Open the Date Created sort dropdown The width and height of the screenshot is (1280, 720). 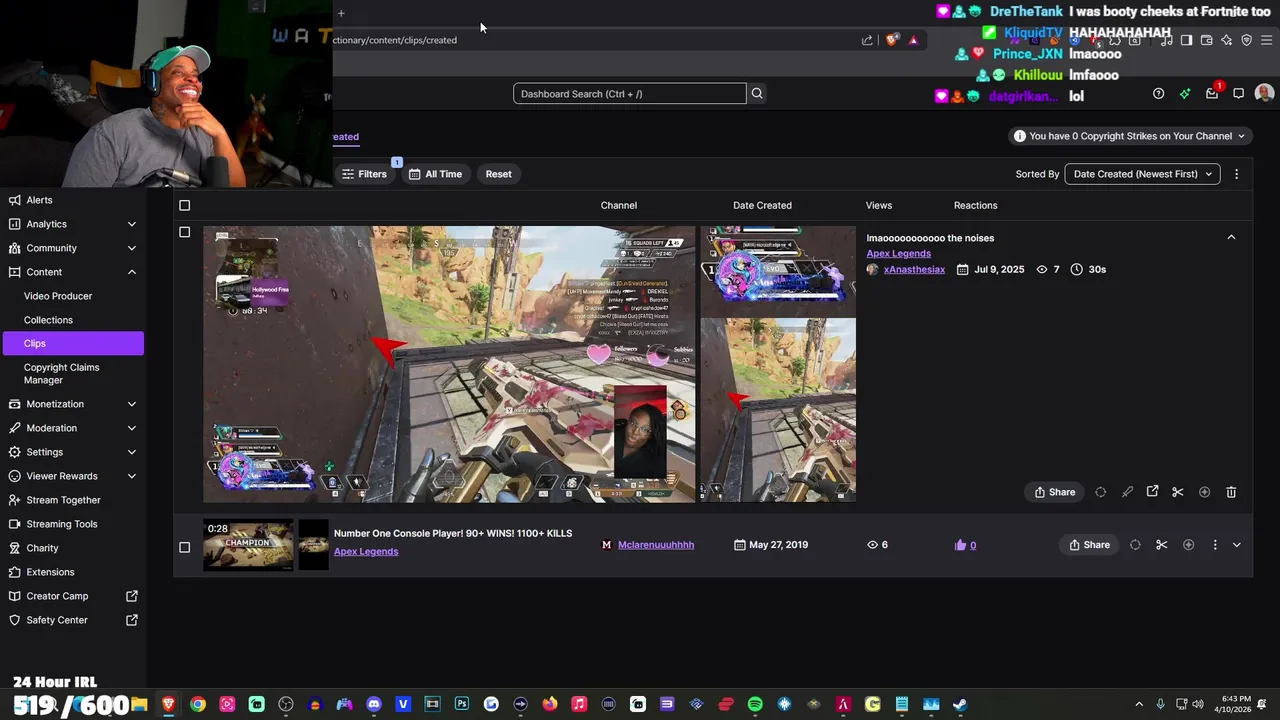(1142, 174)
